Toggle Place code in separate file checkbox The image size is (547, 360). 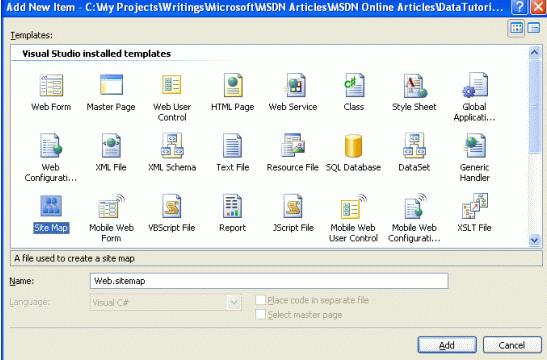[x=261, y=300]
